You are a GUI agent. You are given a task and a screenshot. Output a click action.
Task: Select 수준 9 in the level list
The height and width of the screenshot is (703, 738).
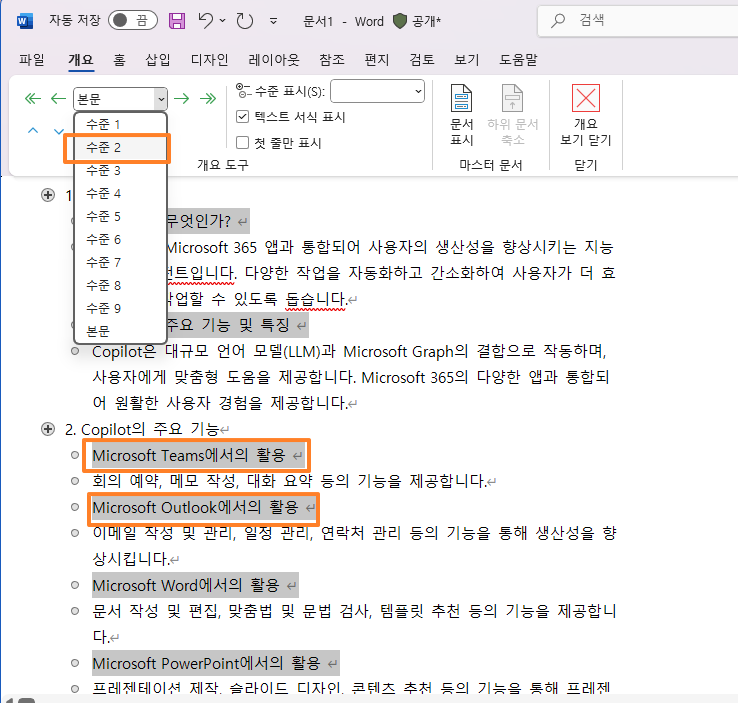120,308
